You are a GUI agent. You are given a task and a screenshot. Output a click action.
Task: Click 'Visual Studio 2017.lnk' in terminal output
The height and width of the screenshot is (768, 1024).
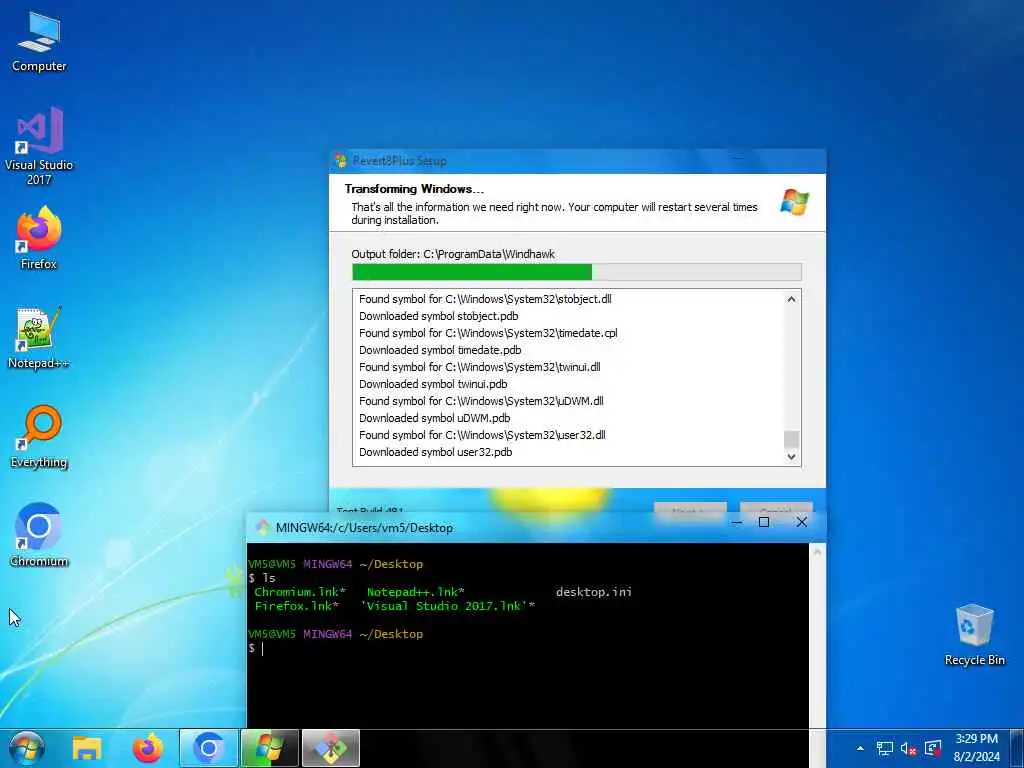[x=447, y=606]
